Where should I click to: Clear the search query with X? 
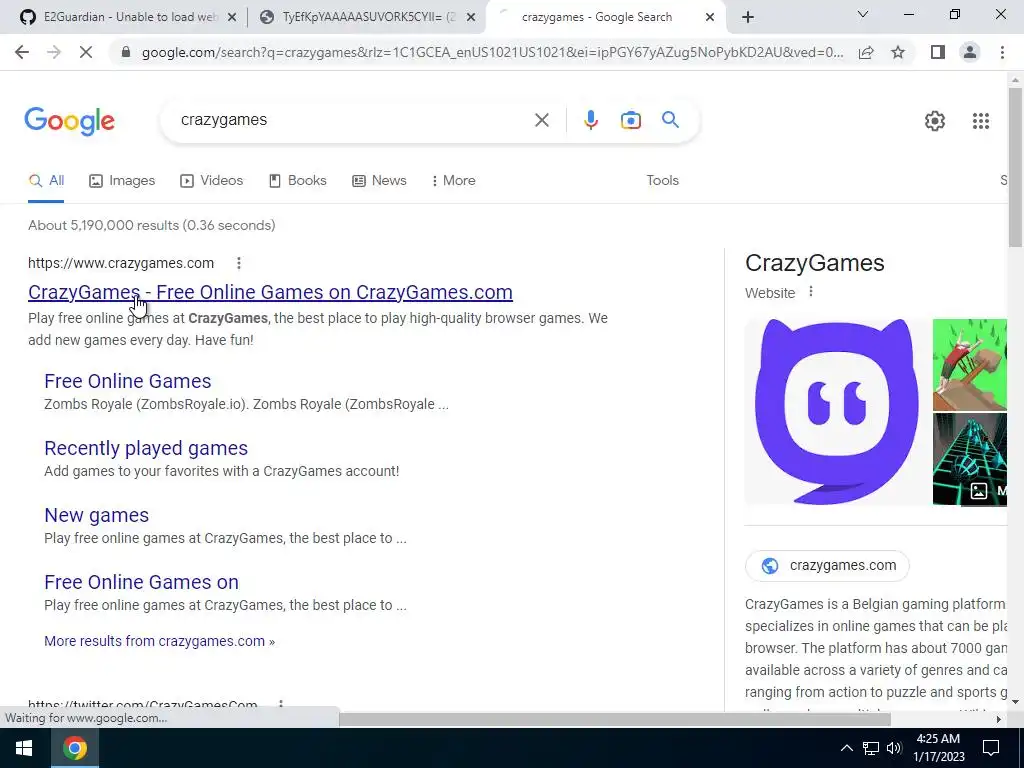coord(541,120)
